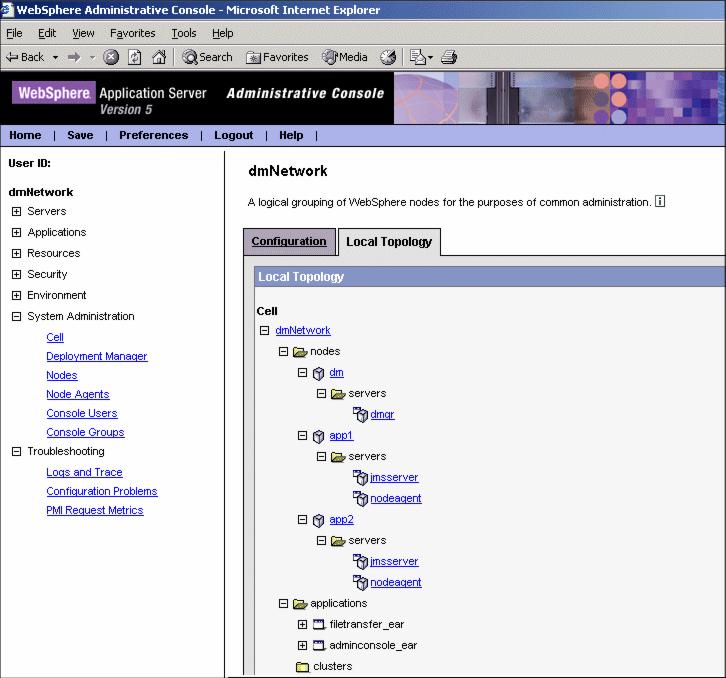Viewport: 726px width, 678px height.
Task: Click the clusters label in the topology tree
Action: pos(332,667)
